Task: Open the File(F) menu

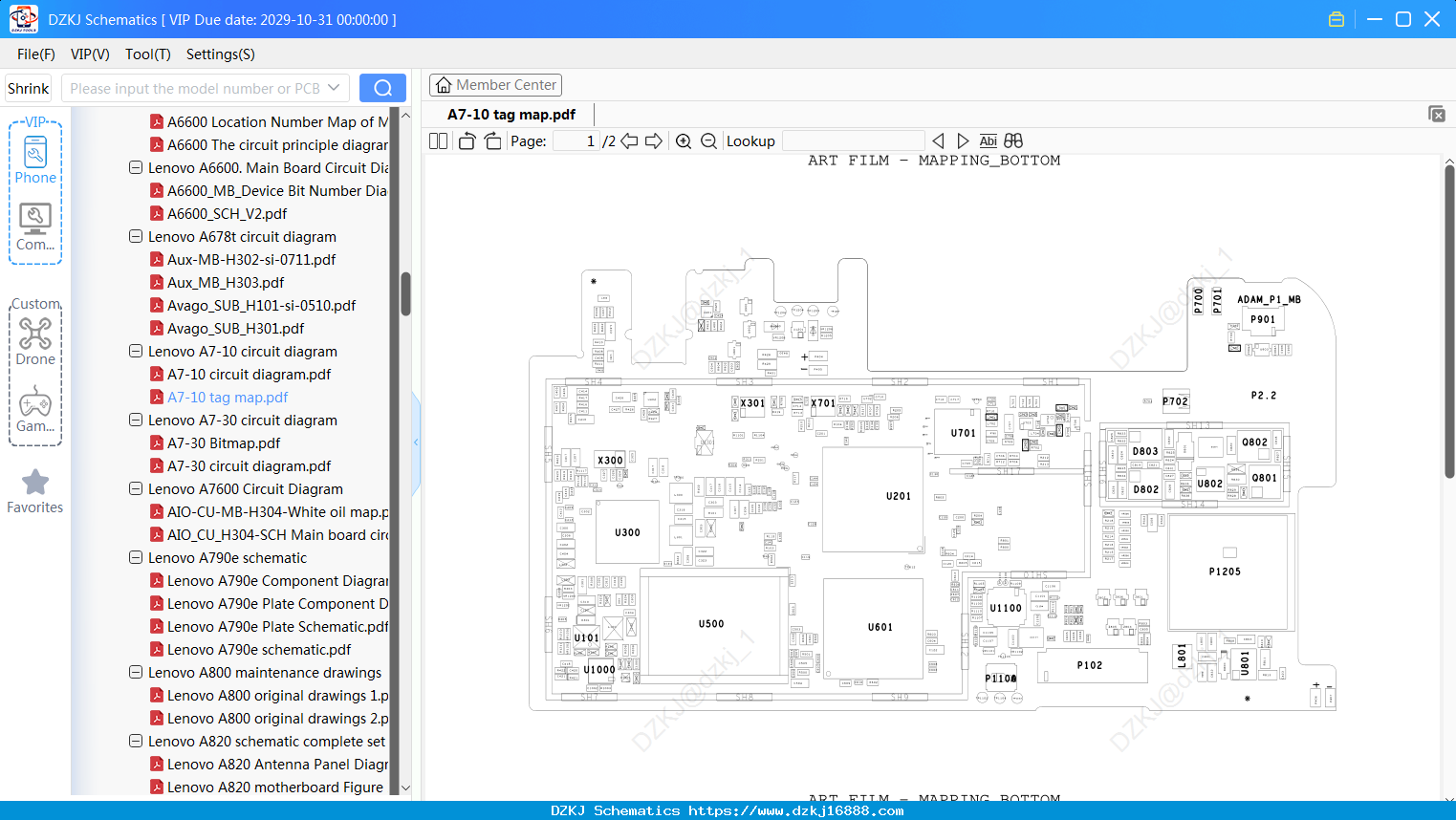Action: 36,54
